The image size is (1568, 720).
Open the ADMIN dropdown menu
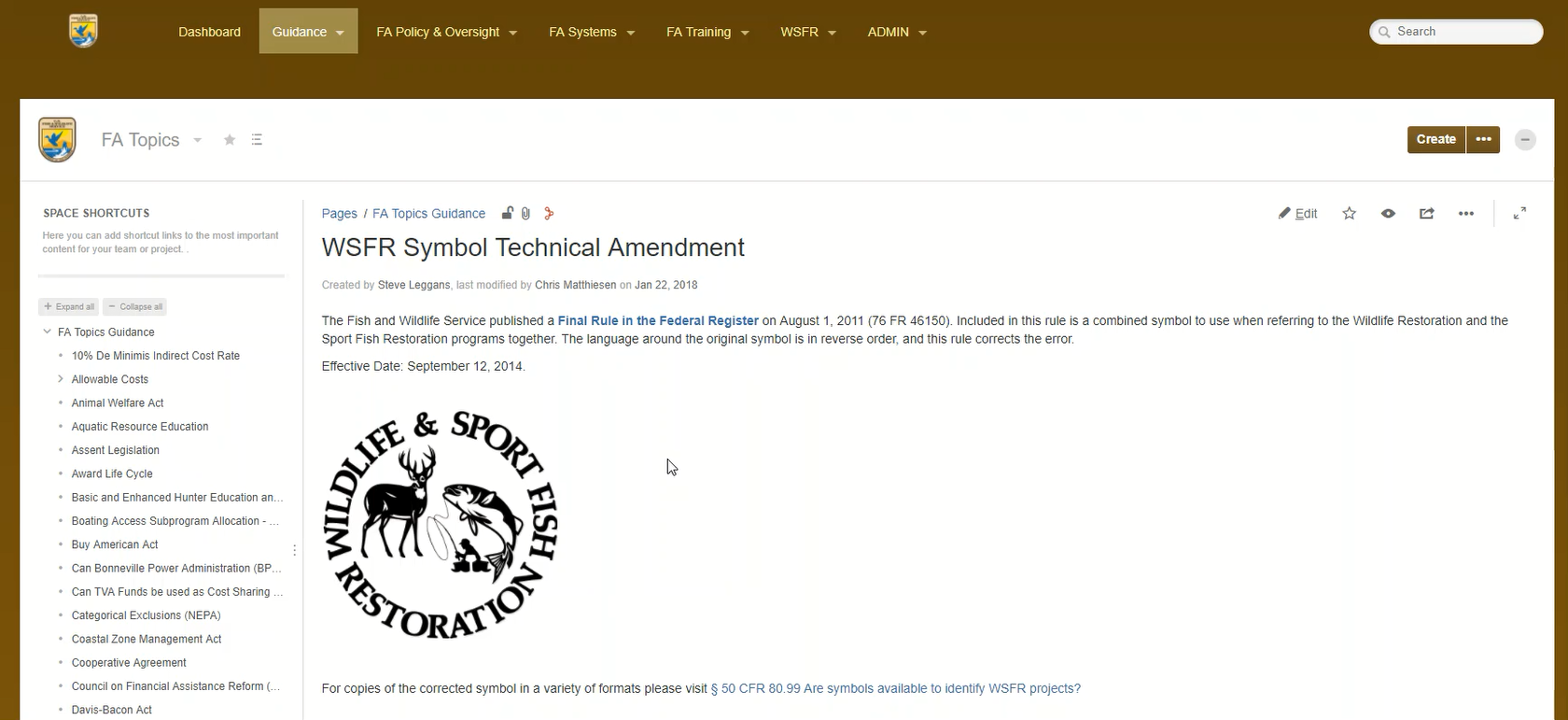[x=897, y=32]
